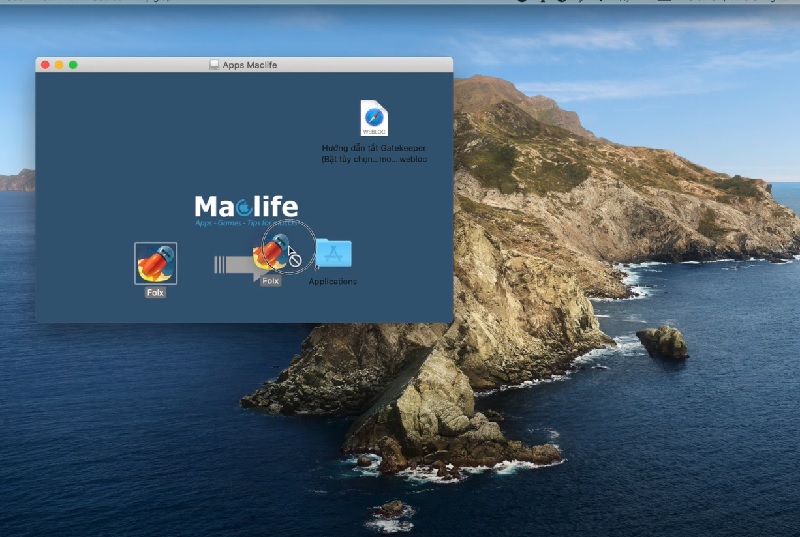Select the Safari WEBLOC file icon
This screenshot has width=800, height=537.
(374, 118)
